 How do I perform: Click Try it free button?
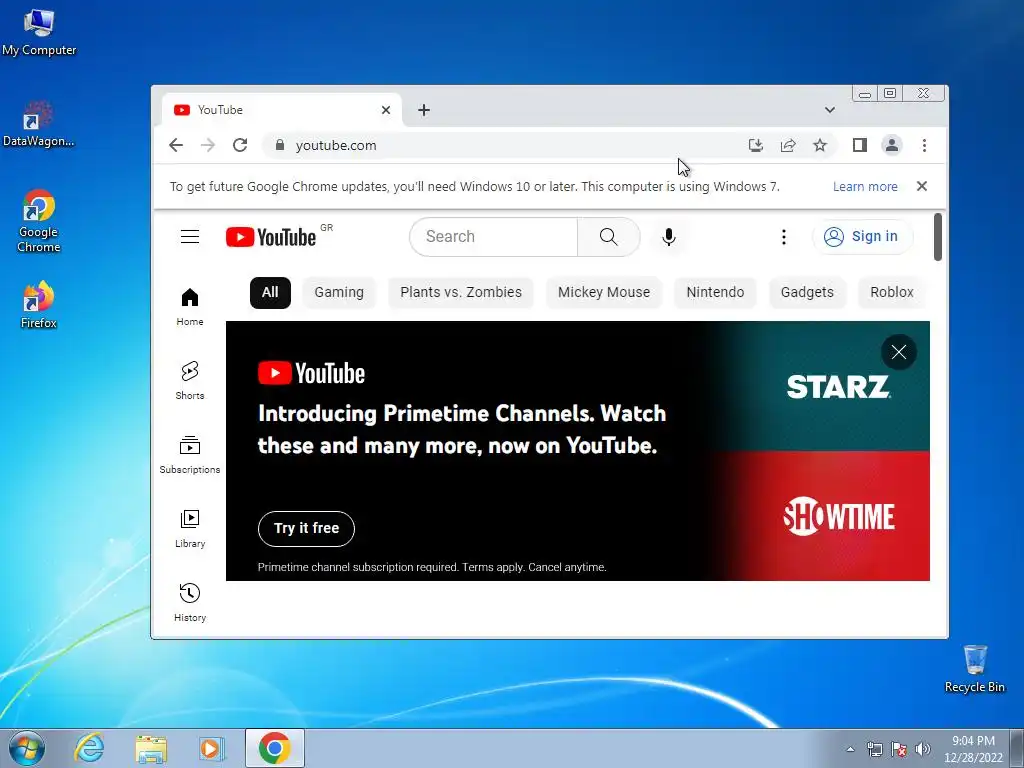(306, 528)
